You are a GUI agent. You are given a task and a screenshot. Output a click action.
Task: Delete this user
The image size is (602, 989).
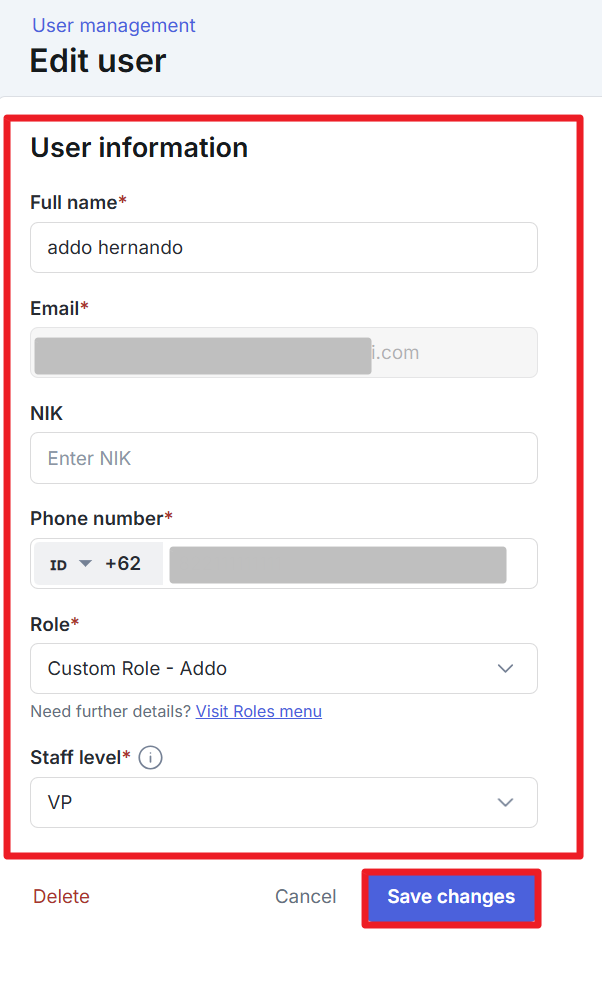tap(61, 897)
